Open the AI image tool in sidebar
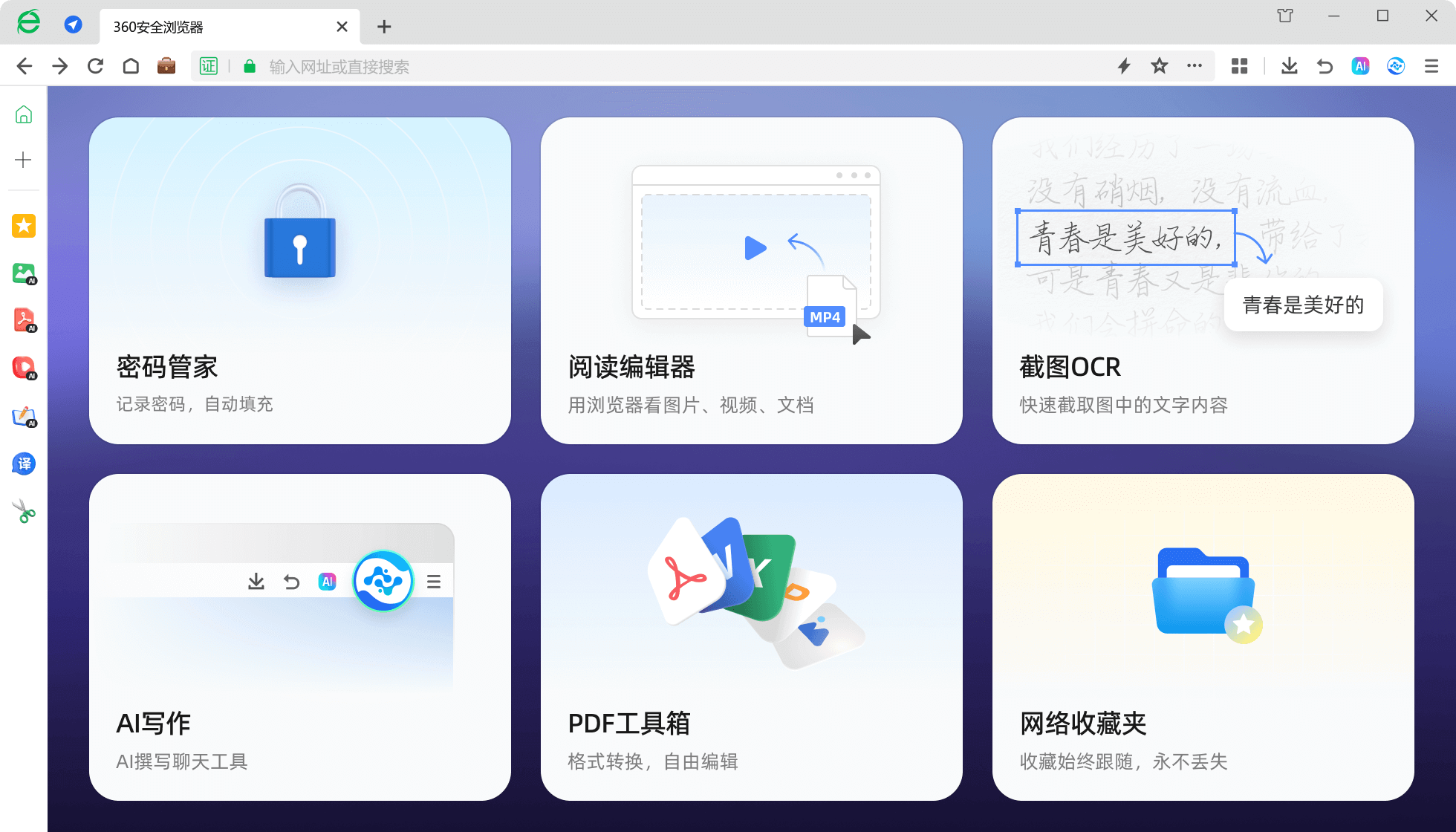This screenshot has width=1456, height=832. [x=24, y=273]
